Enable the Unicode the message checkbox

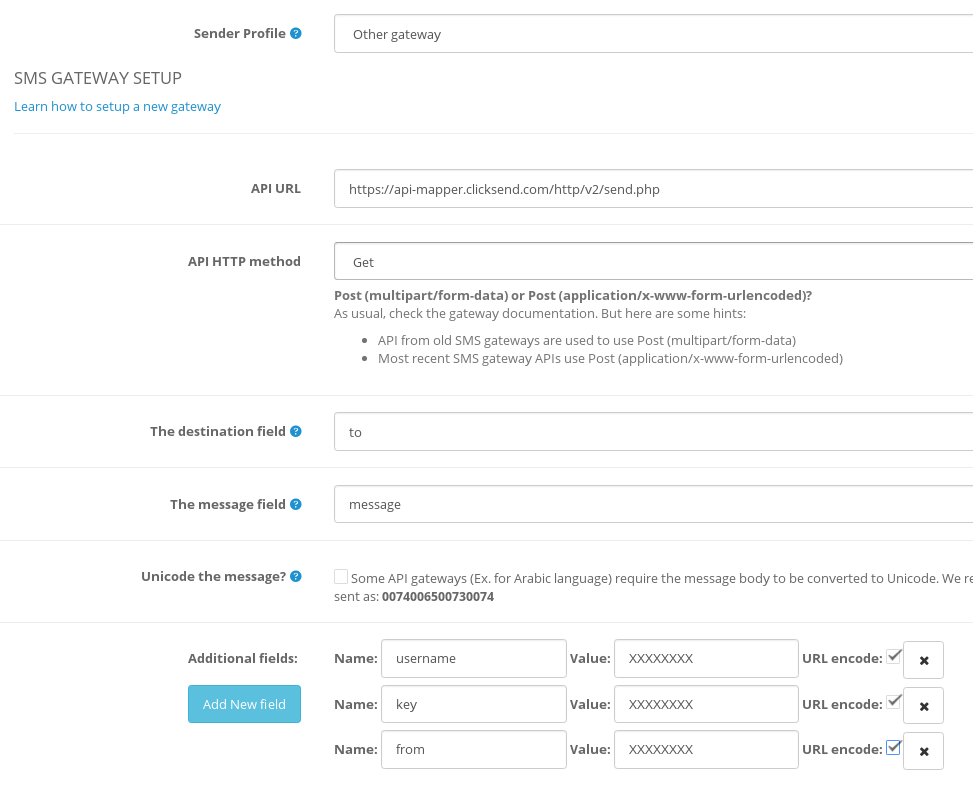tap(341, 576)
